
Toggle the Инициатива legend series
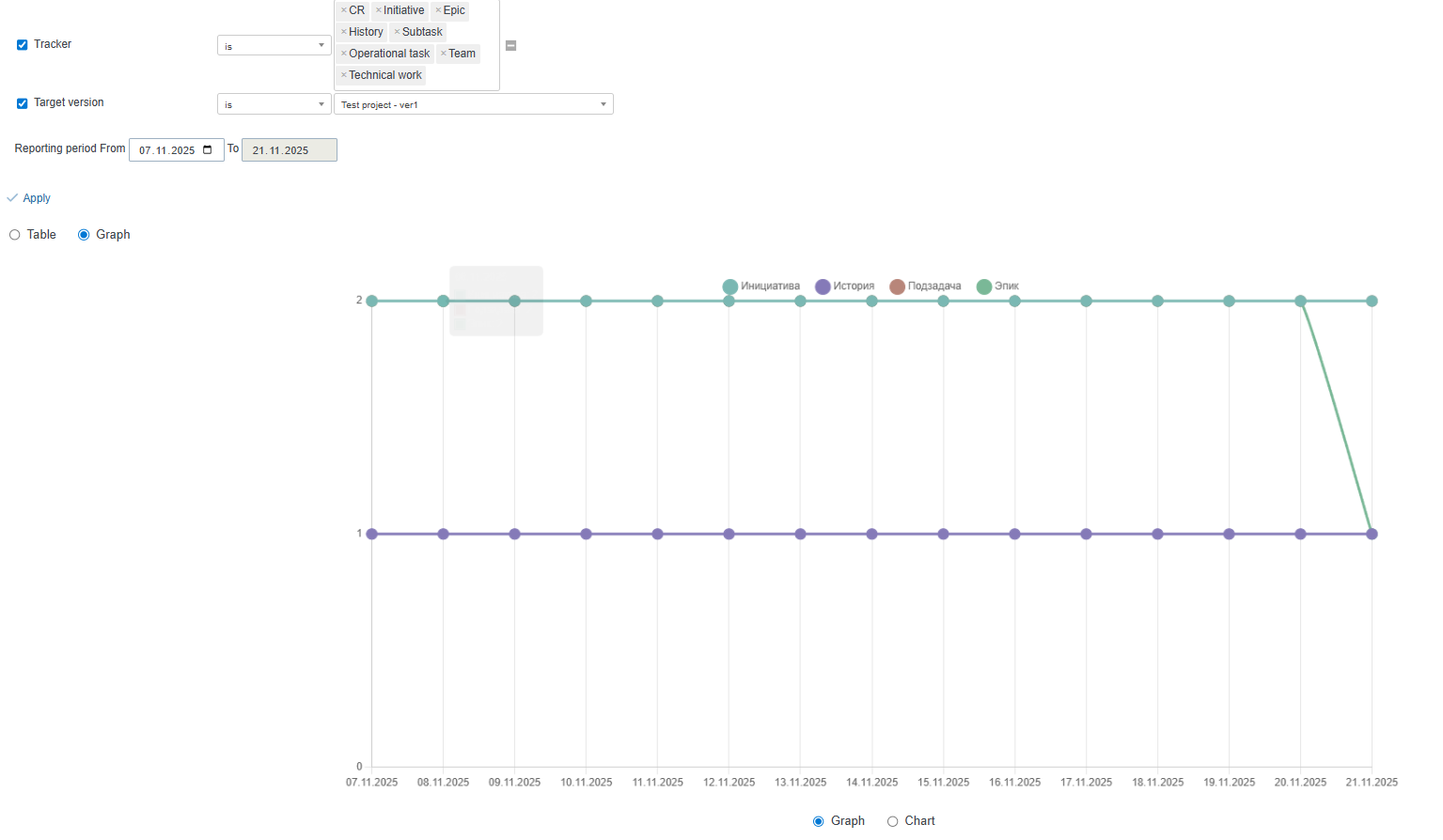pos(761,287)
